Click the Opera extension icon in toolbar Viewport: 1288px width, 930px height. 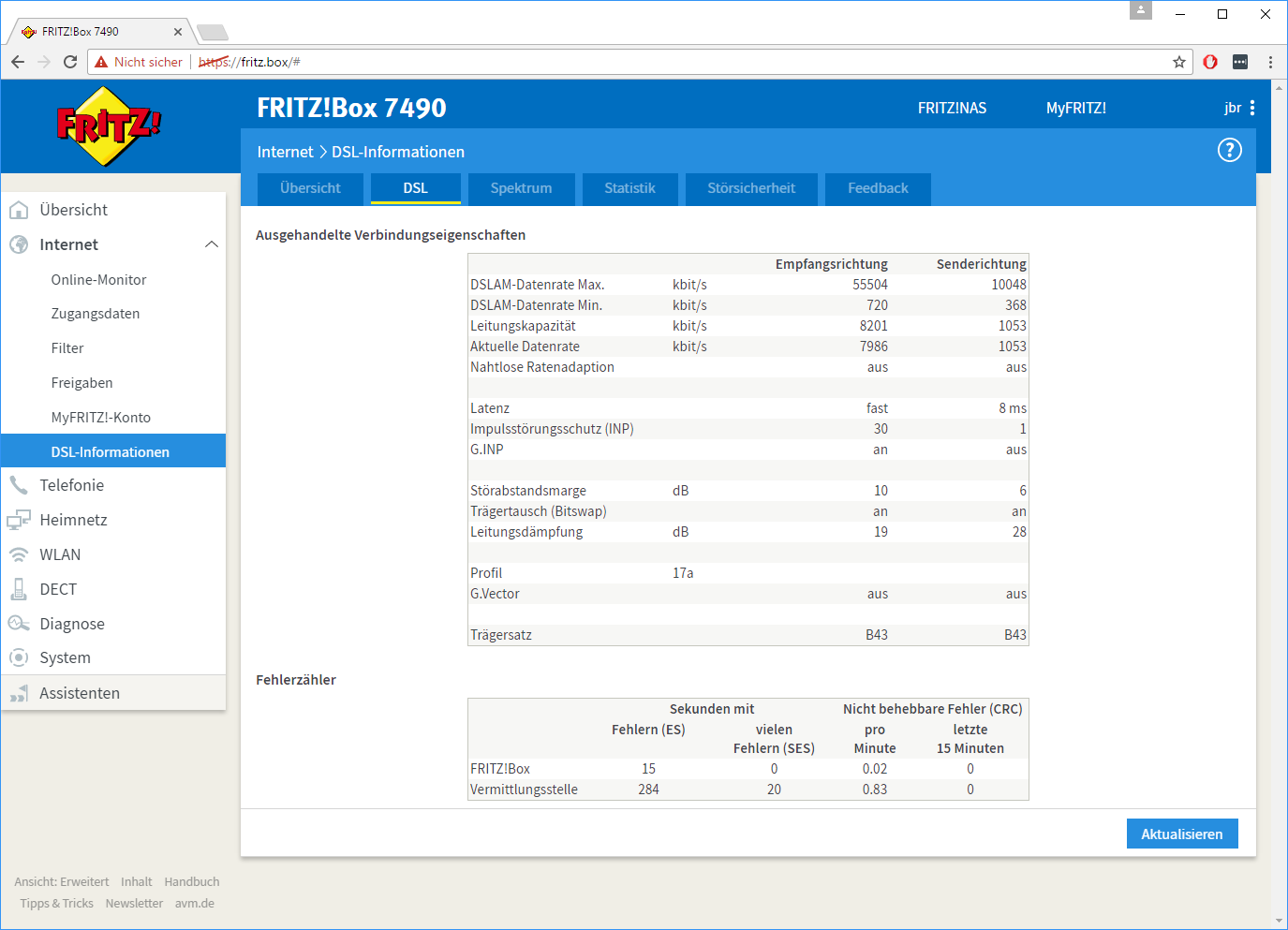click(1210, 62)
